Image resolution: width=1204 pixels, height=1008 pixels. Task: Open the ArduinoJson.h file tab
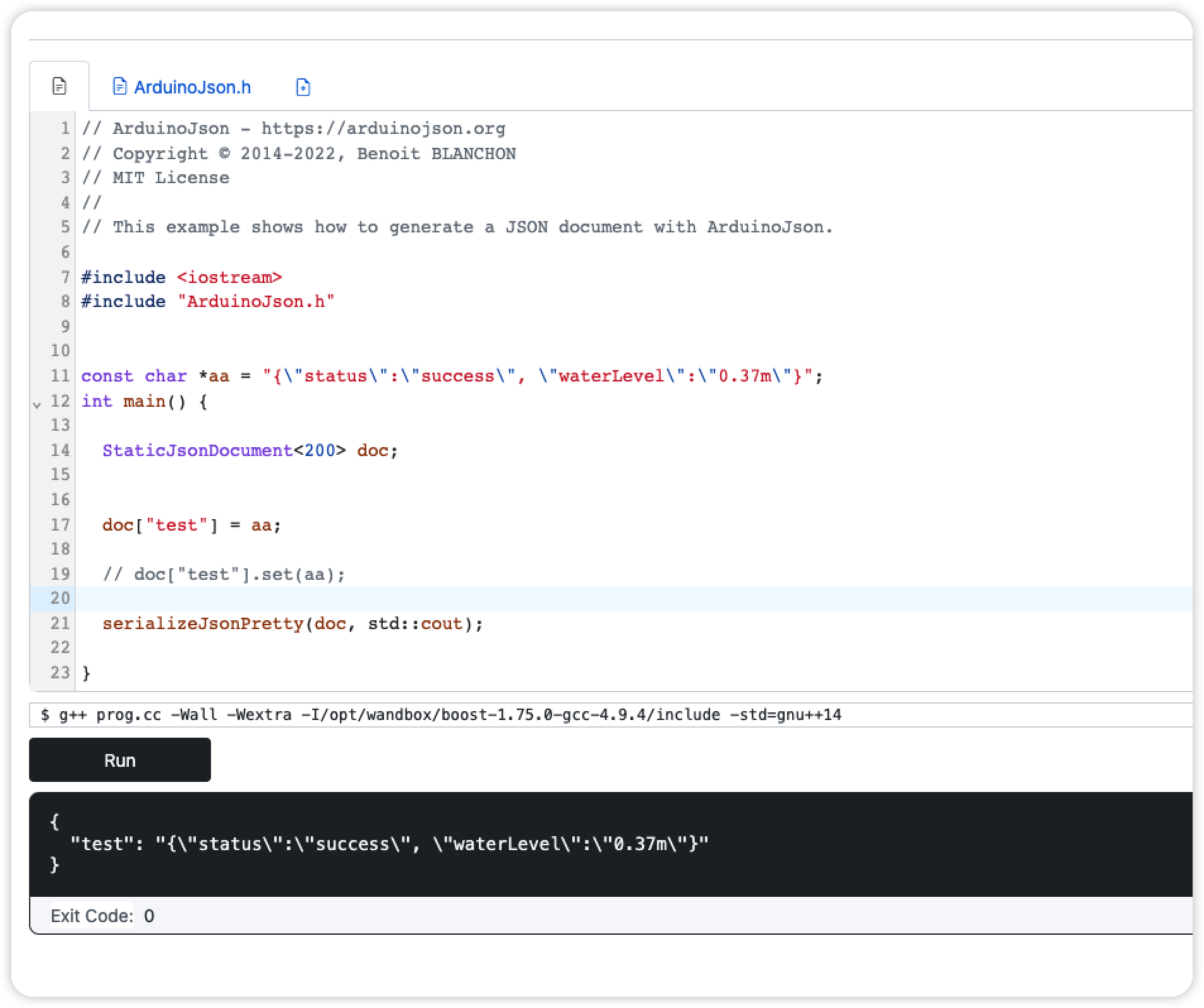(181, 87)
